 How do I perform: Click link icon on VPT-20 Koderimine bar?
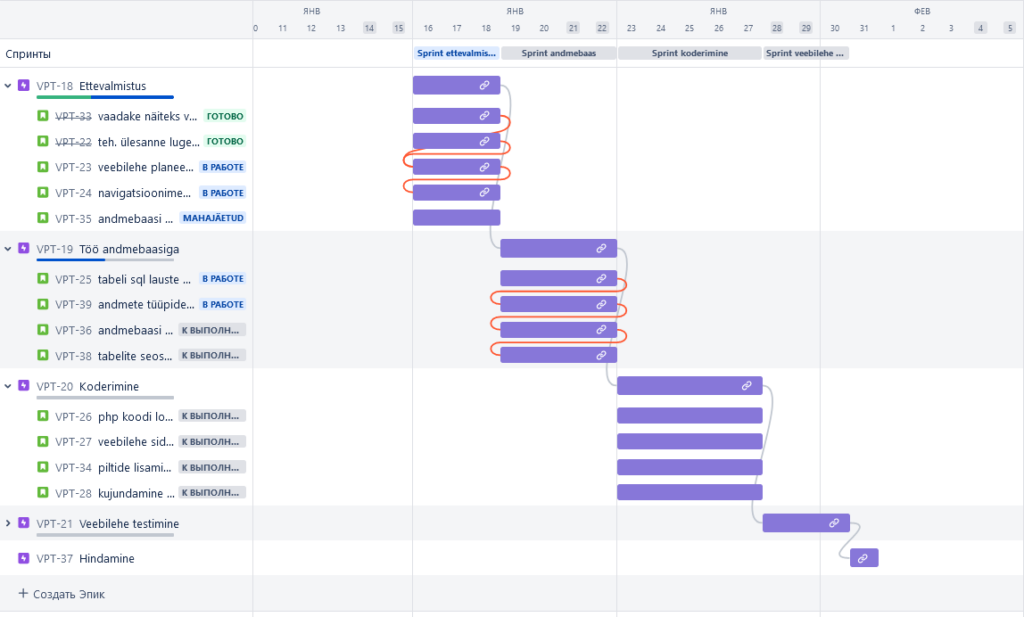(x=747, y=386)
